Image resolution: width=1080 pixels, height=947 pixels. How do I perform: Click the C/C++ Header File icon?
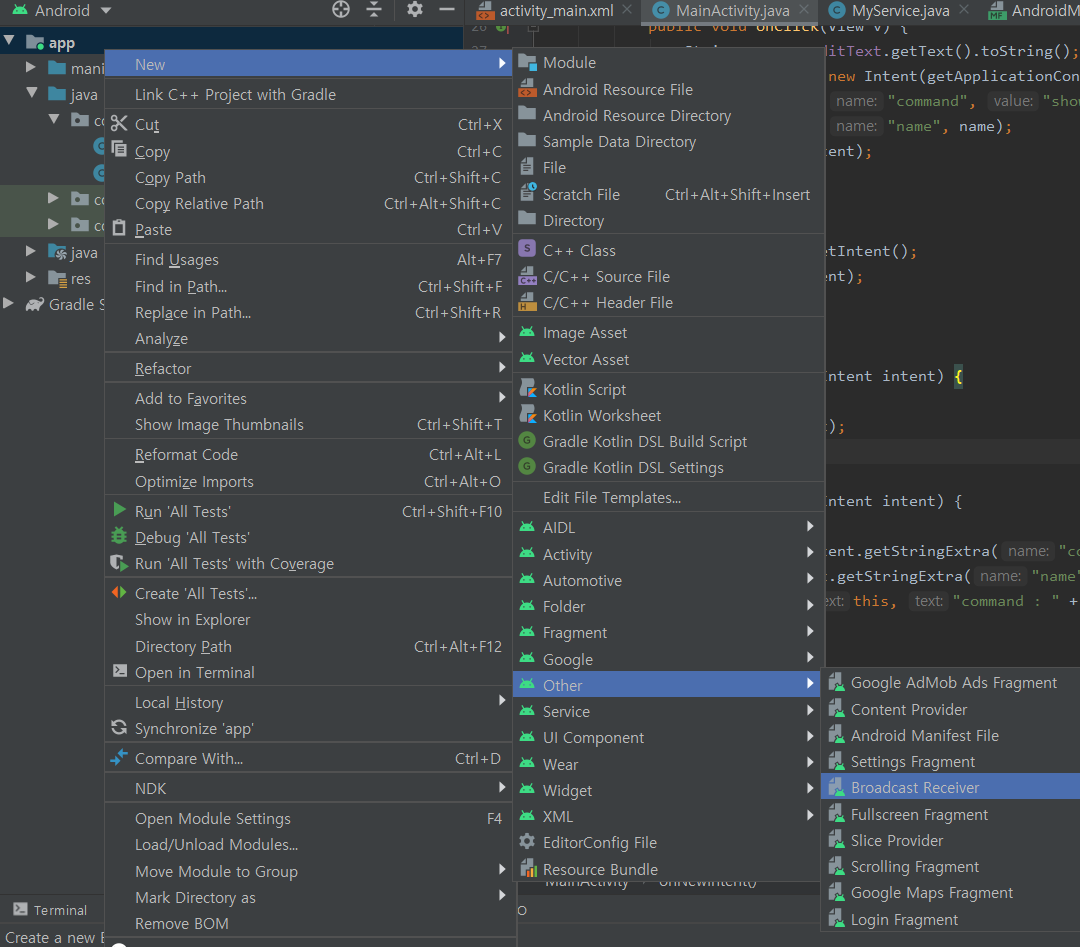[528, 302]
